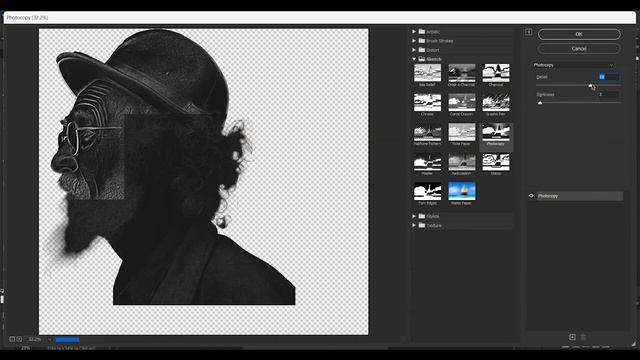Click the Stylize folder label
The width and height of the screenshot is (640, 360).
click(x=433, y=216)
